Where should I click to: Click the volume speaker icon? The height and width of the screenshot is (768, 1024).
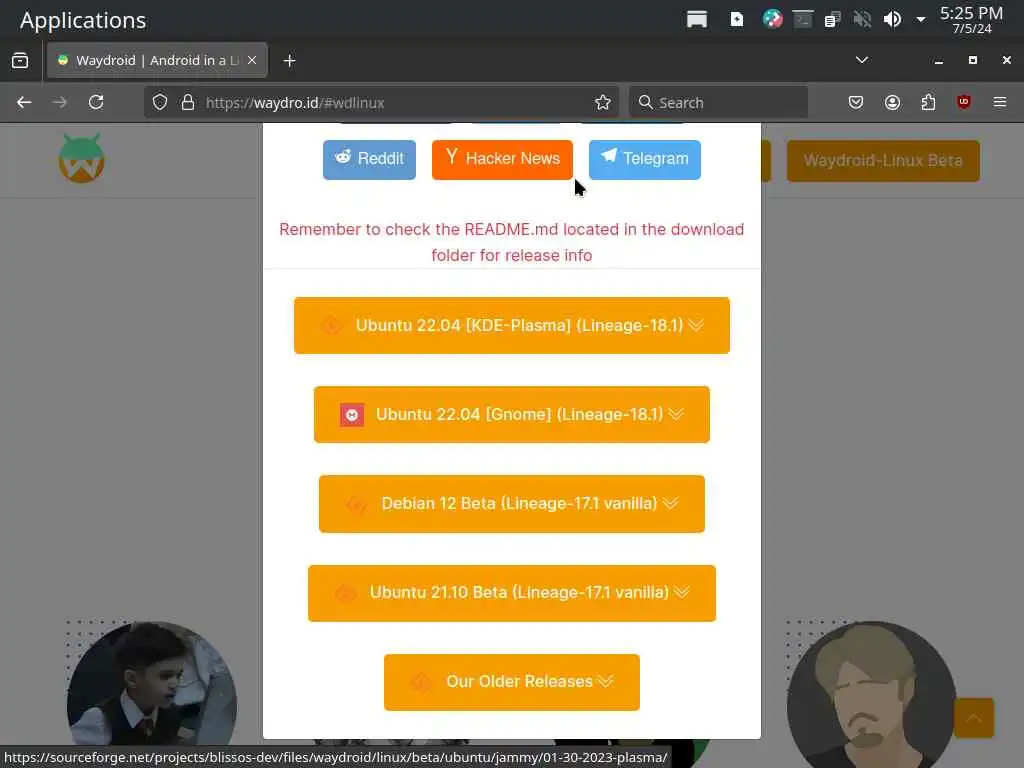point(892,20)
